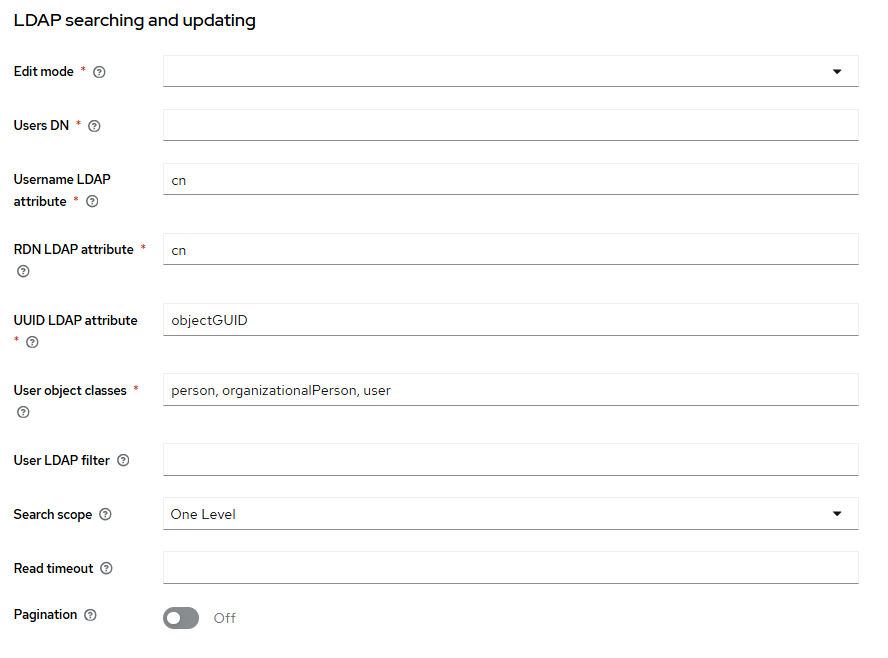
Task: Open the Edit mode dropdown
Action: click(510, 71)
